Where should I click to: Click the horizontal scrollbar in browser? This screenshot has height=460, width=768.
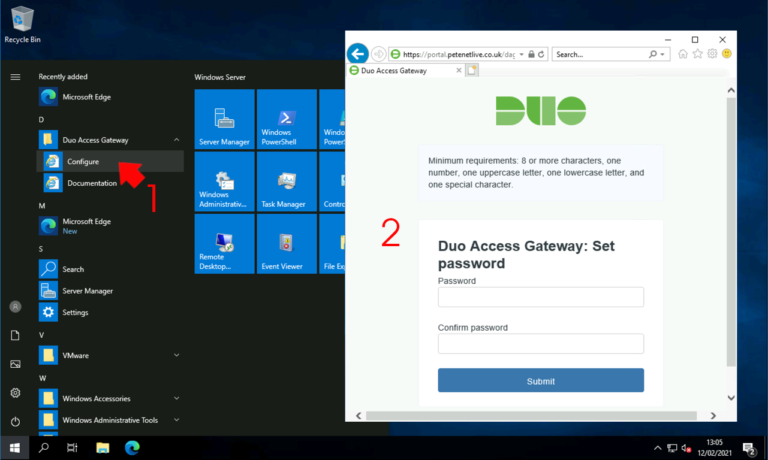(531, 415)
